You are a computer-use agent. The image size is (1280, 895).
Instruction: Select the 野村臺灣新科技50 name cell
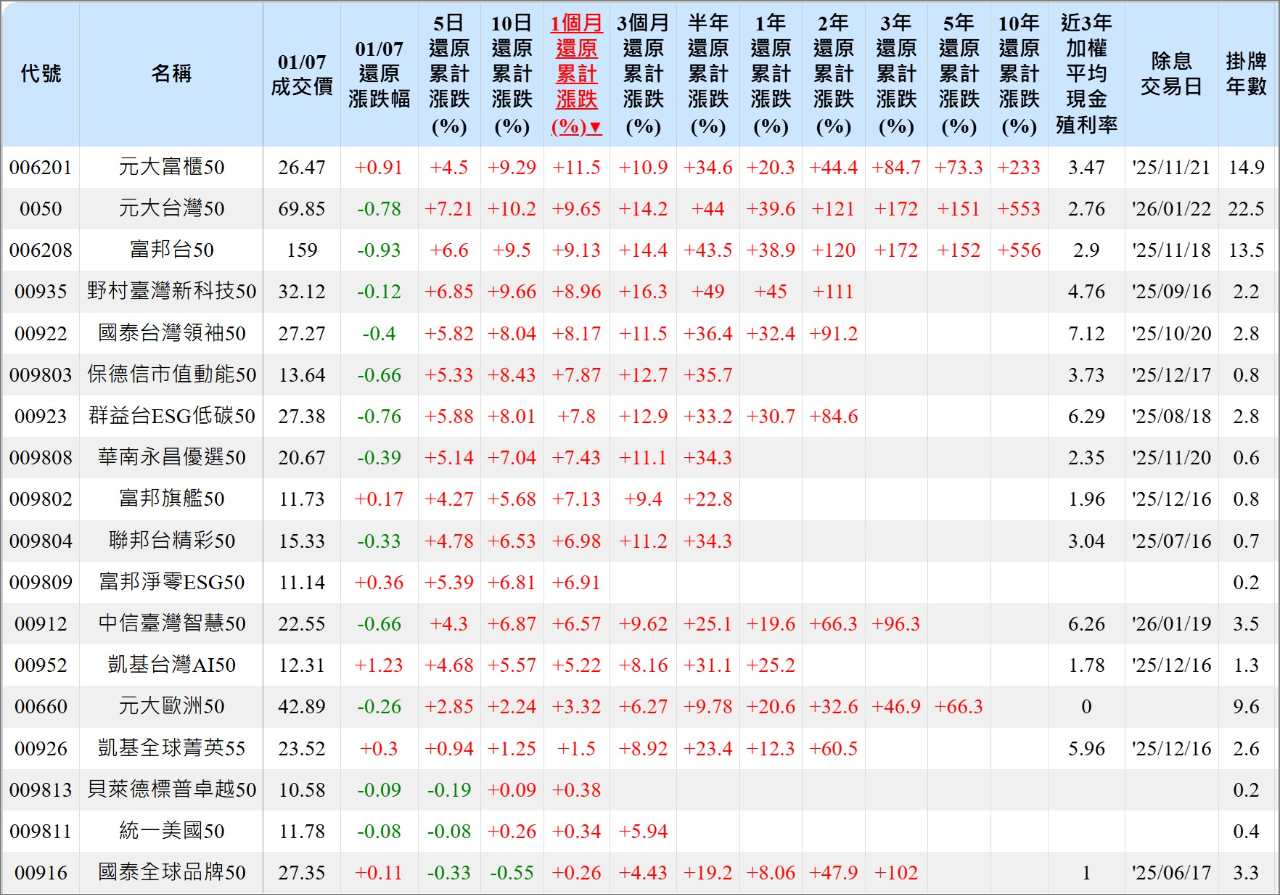click(x=172, y=292)
